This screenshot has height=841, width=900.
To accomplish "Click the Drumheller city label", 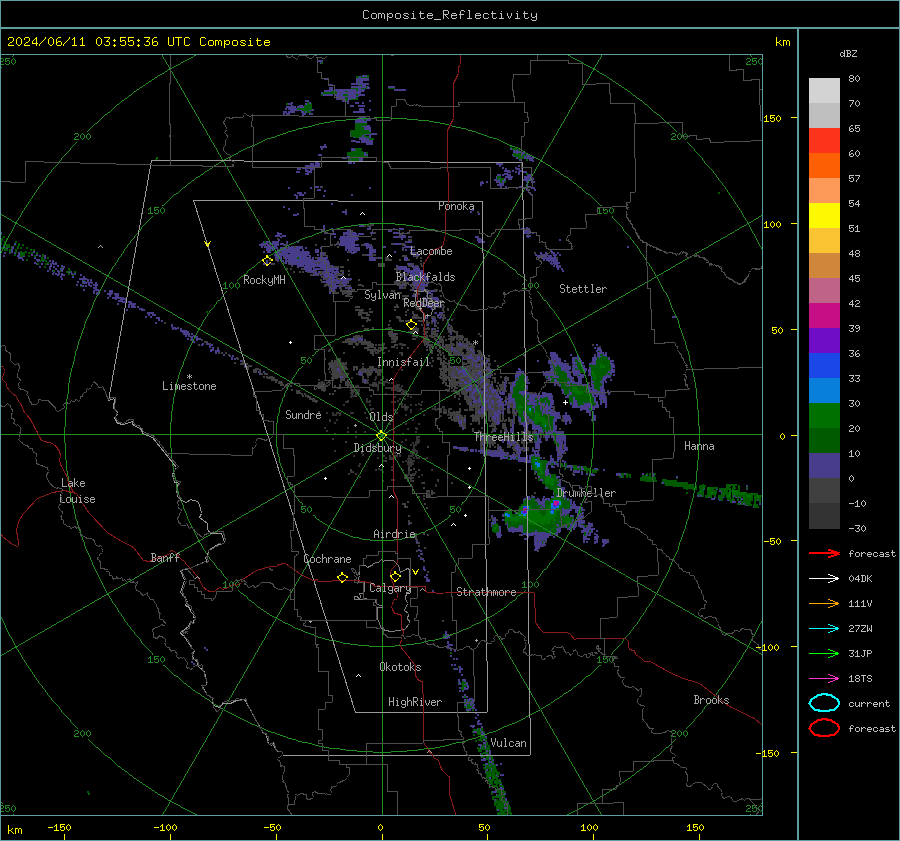I will [x=586, y=493].
